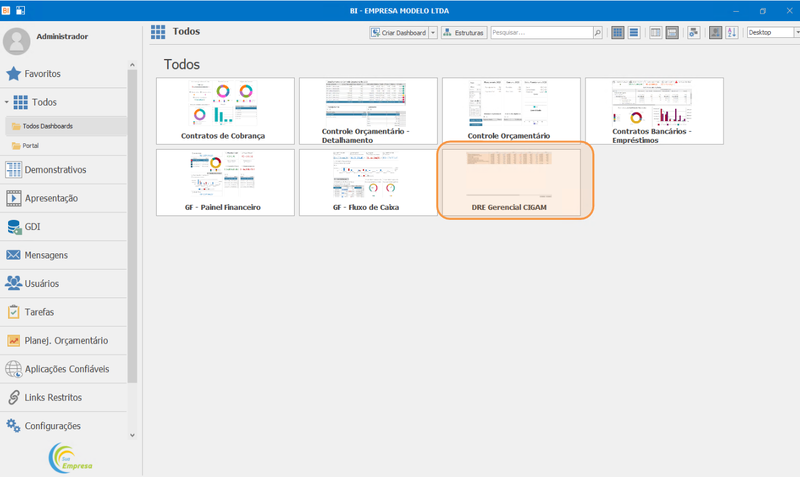
Task: Click into the Pesquisar search field
Action: pyautogui.click(x=541, y=33)
